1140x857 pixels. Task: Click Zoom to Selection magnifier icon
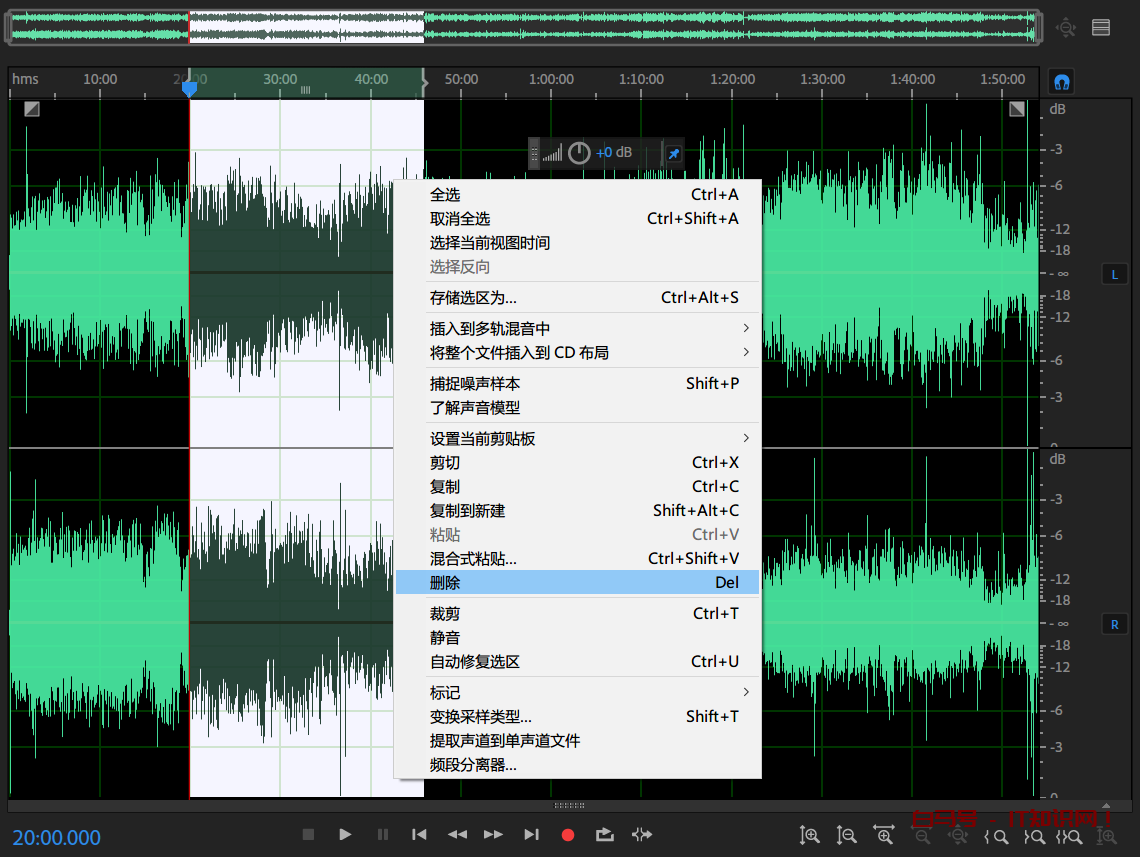tap(1070, 836)
